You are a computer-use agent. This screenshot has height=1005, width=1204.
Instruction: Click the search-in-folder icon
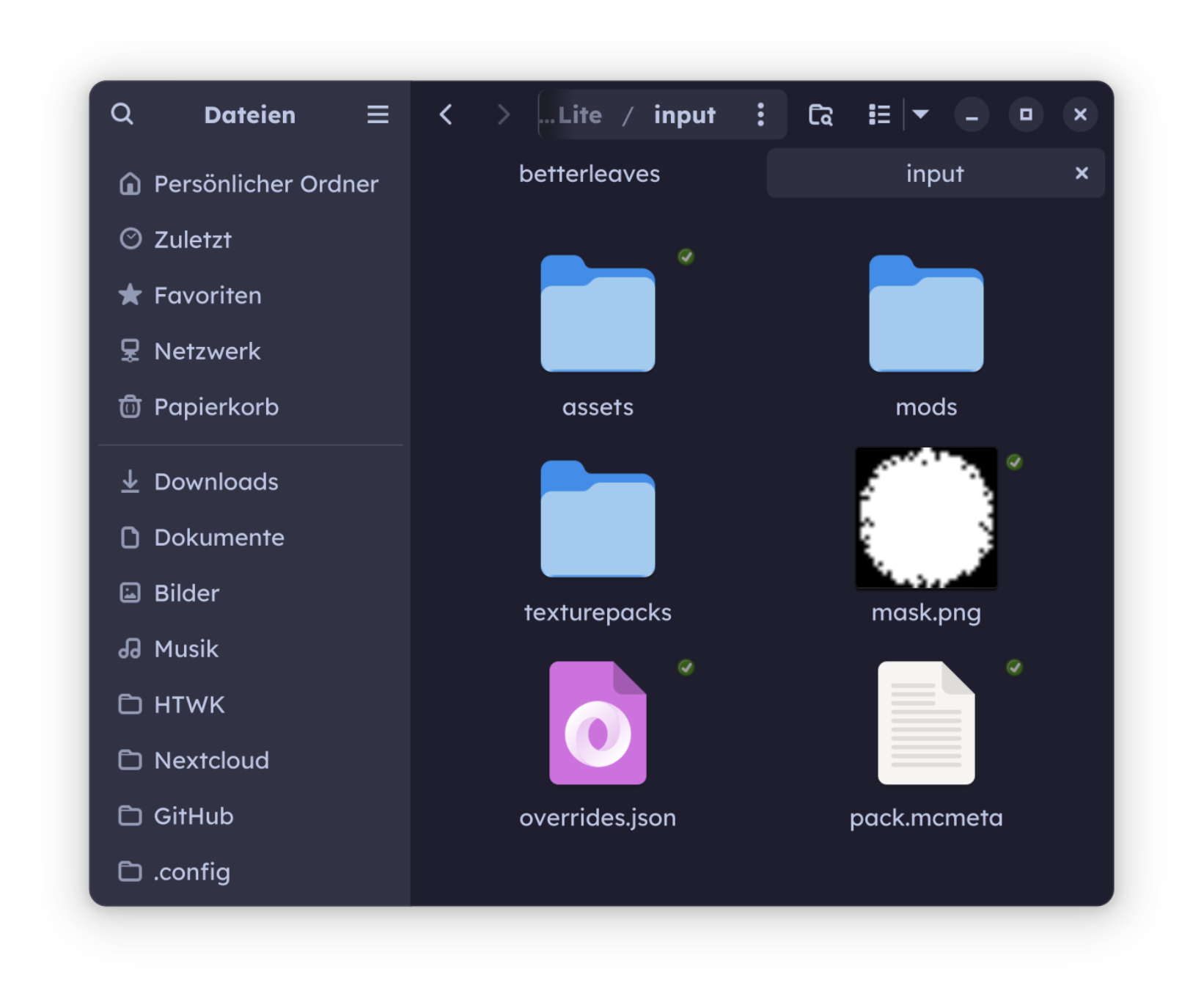(x=821, y=115)
